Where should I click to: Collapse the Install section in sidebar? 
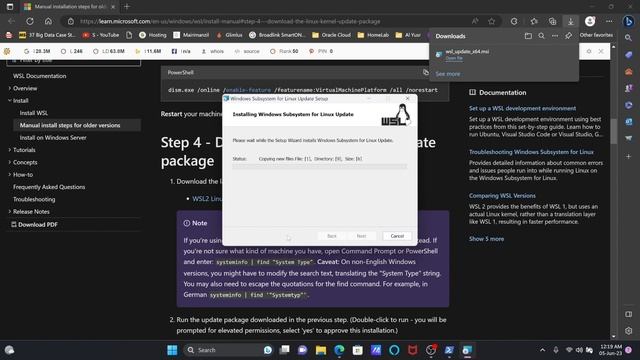(x=10, y=100)
